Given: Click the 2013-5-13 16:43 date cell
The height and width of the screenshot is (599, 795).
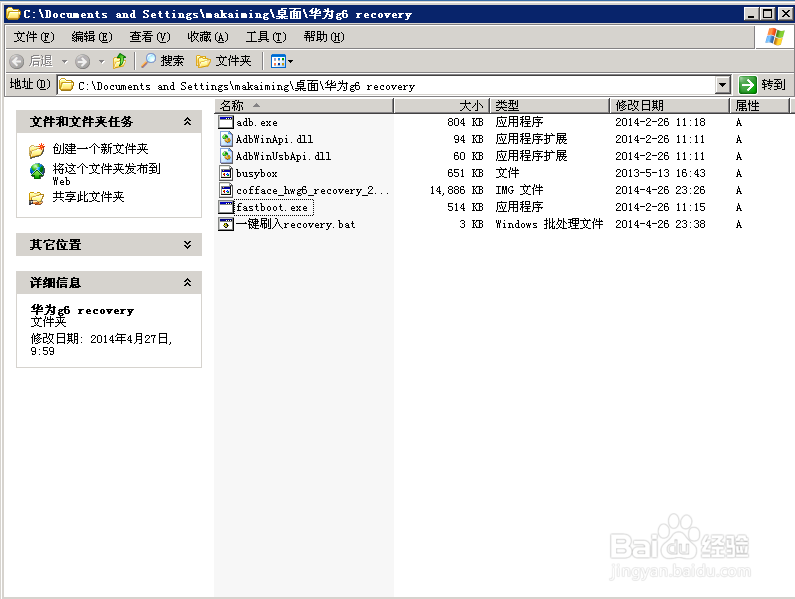Looking at the screenshot, I should [x=660, y=173].
